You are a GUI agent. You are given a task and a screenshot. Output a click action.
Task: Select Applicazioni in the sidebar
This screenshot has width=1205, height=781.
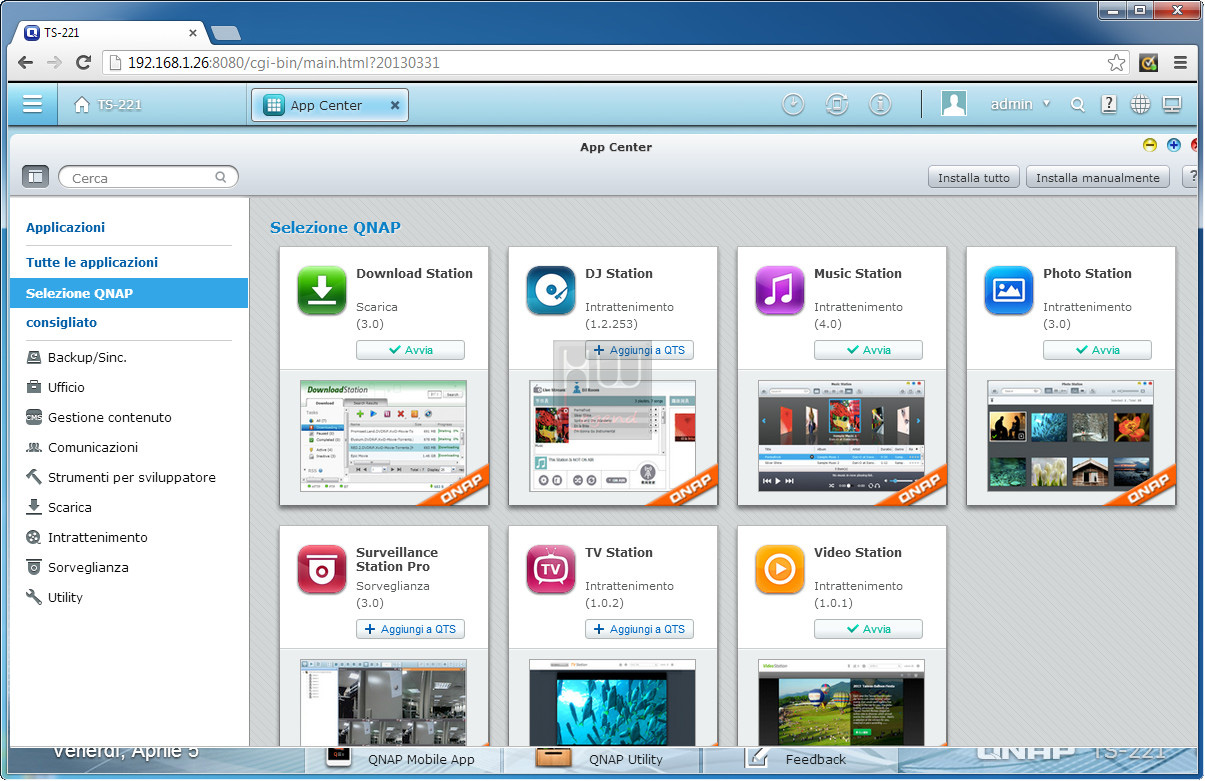pos(65,227)
